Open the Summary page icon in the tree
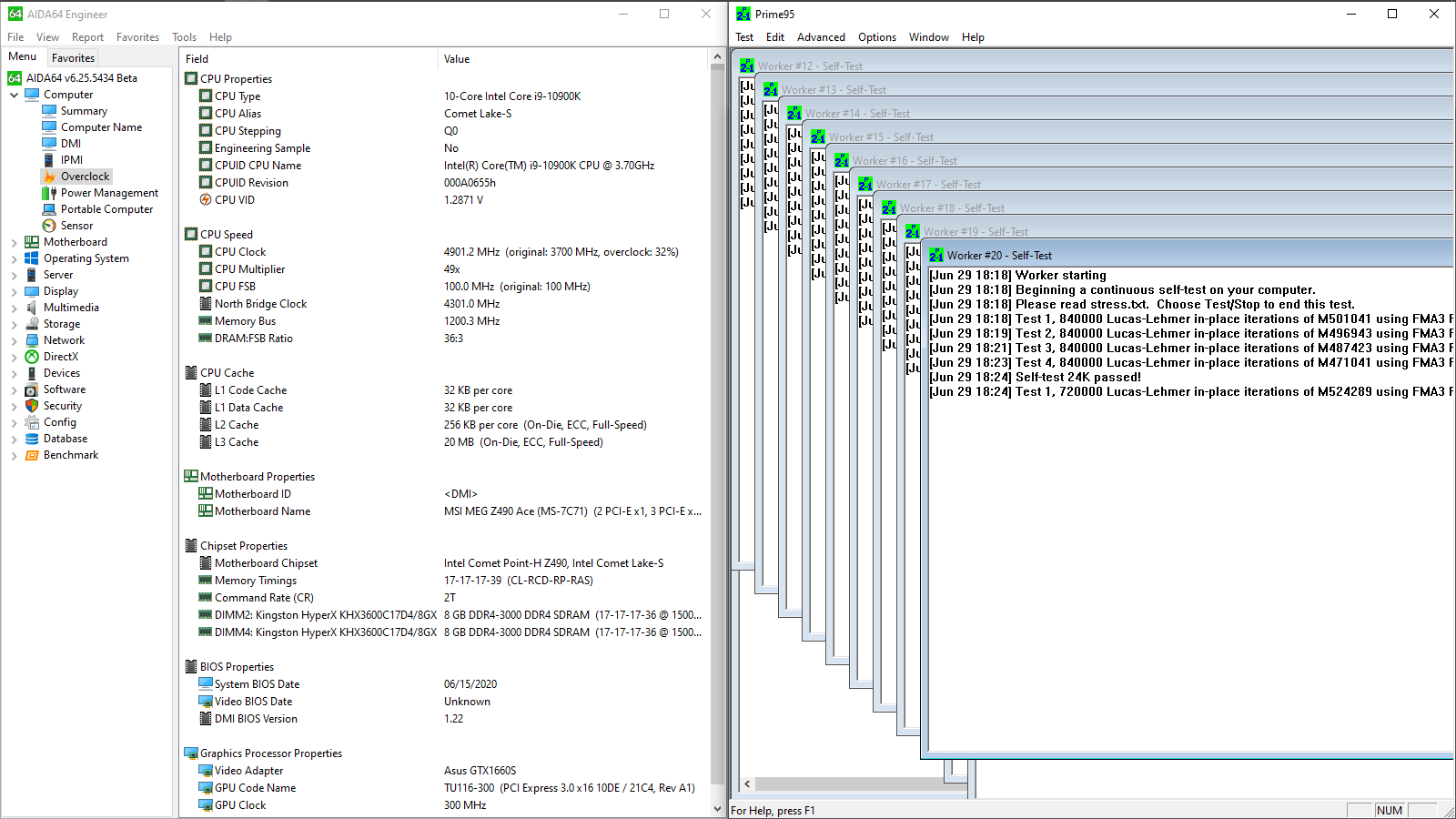This screenshot has width=1456, height=819. [49, 111]
